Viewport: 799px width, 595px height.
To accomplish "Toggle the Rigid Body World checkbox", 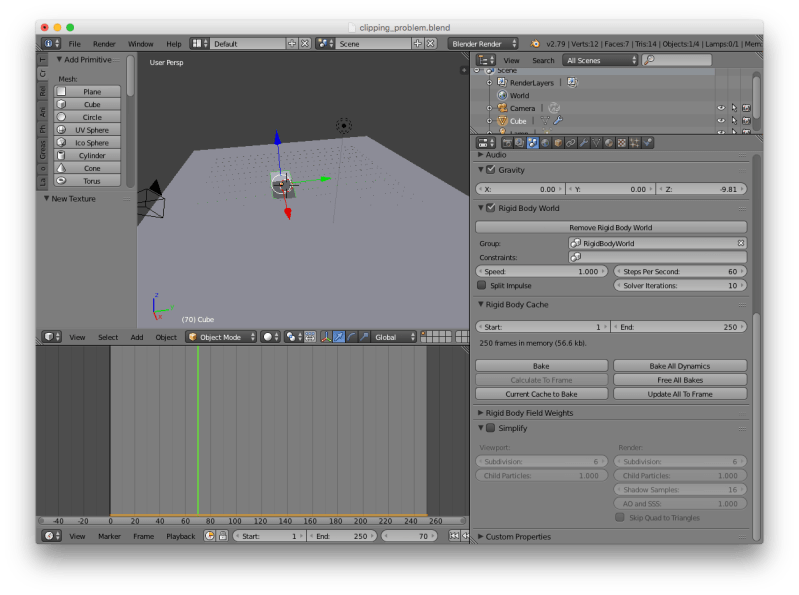I will (491, 208).
